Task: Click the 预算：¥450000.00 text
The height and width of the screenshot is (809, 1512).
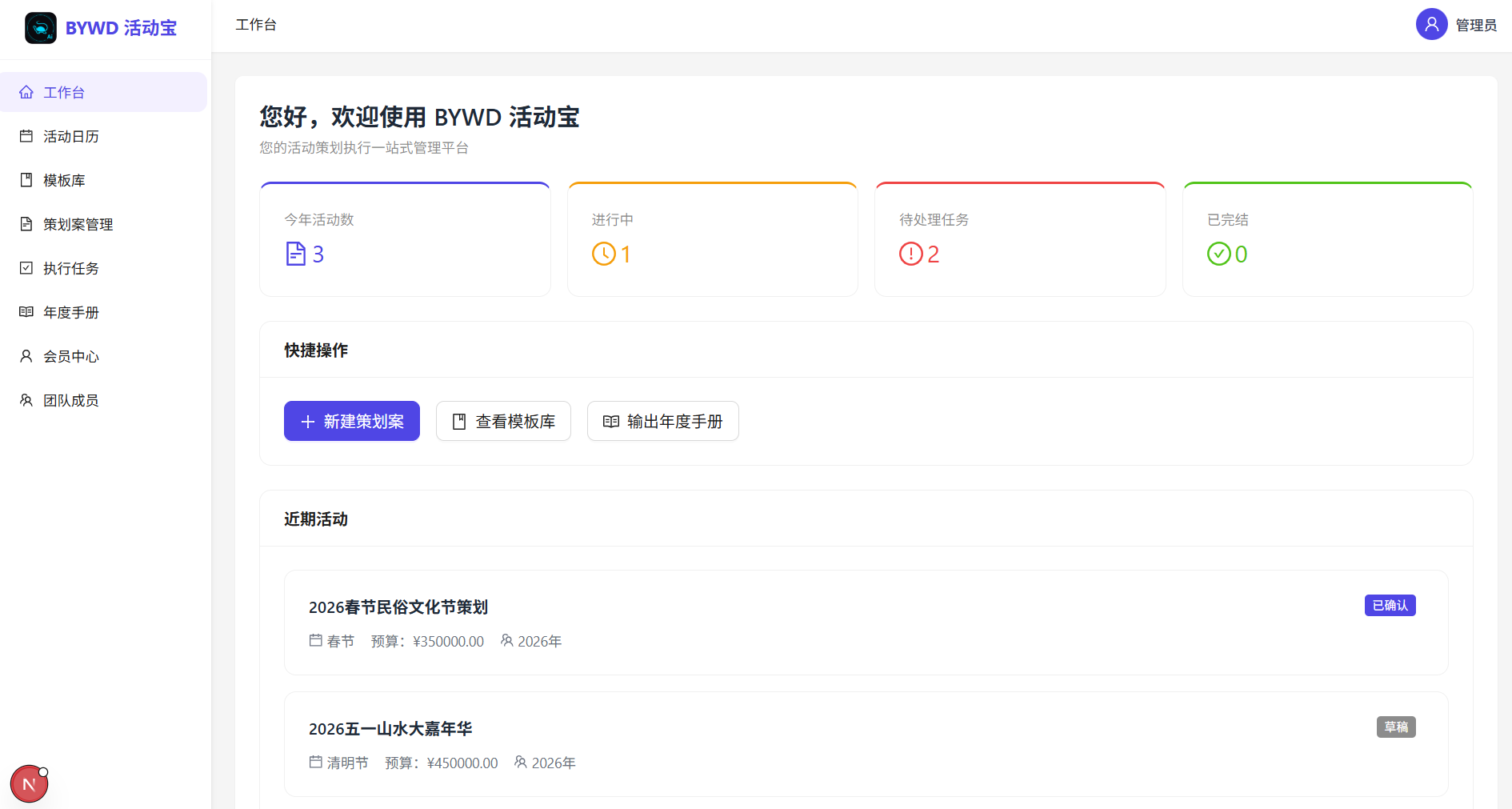Action: (x=442, y=763)
